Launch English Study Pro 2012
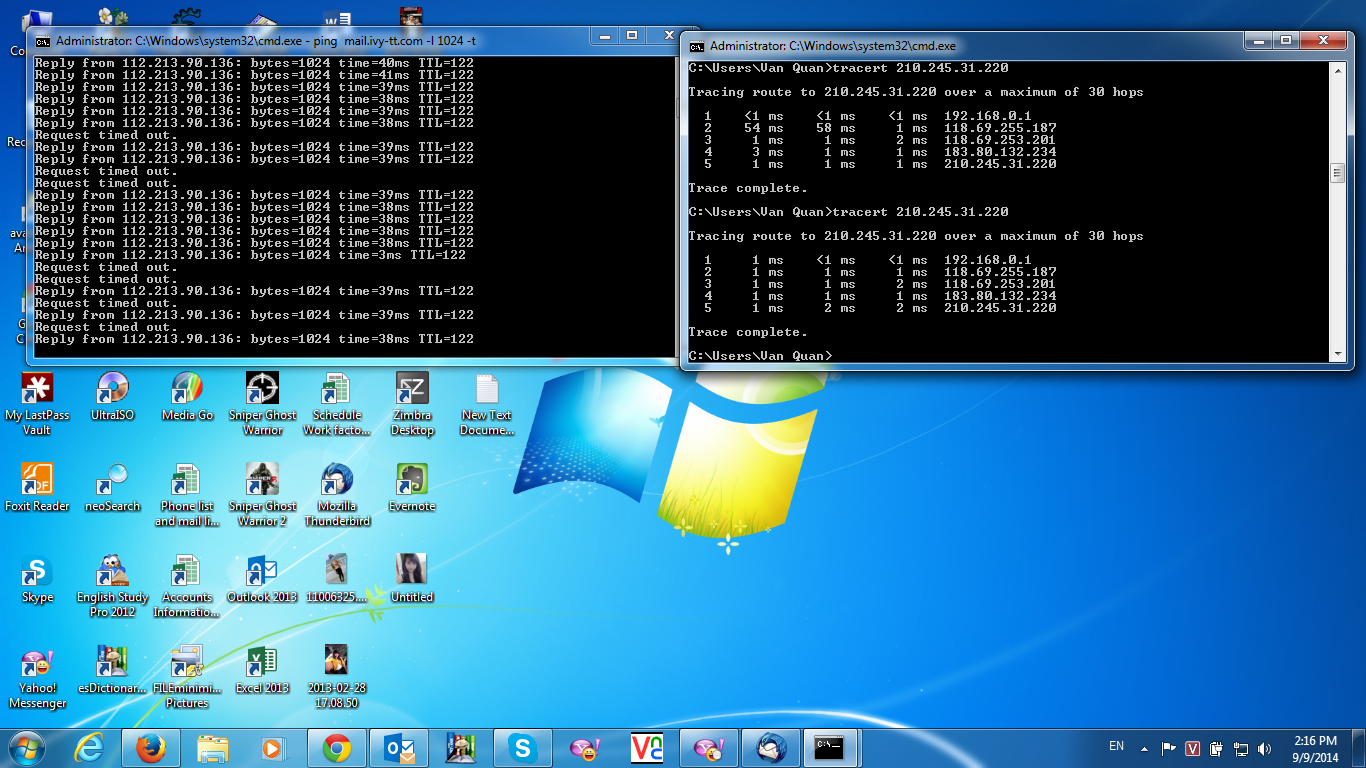1366x768 pixels. [x=112, y=586]
